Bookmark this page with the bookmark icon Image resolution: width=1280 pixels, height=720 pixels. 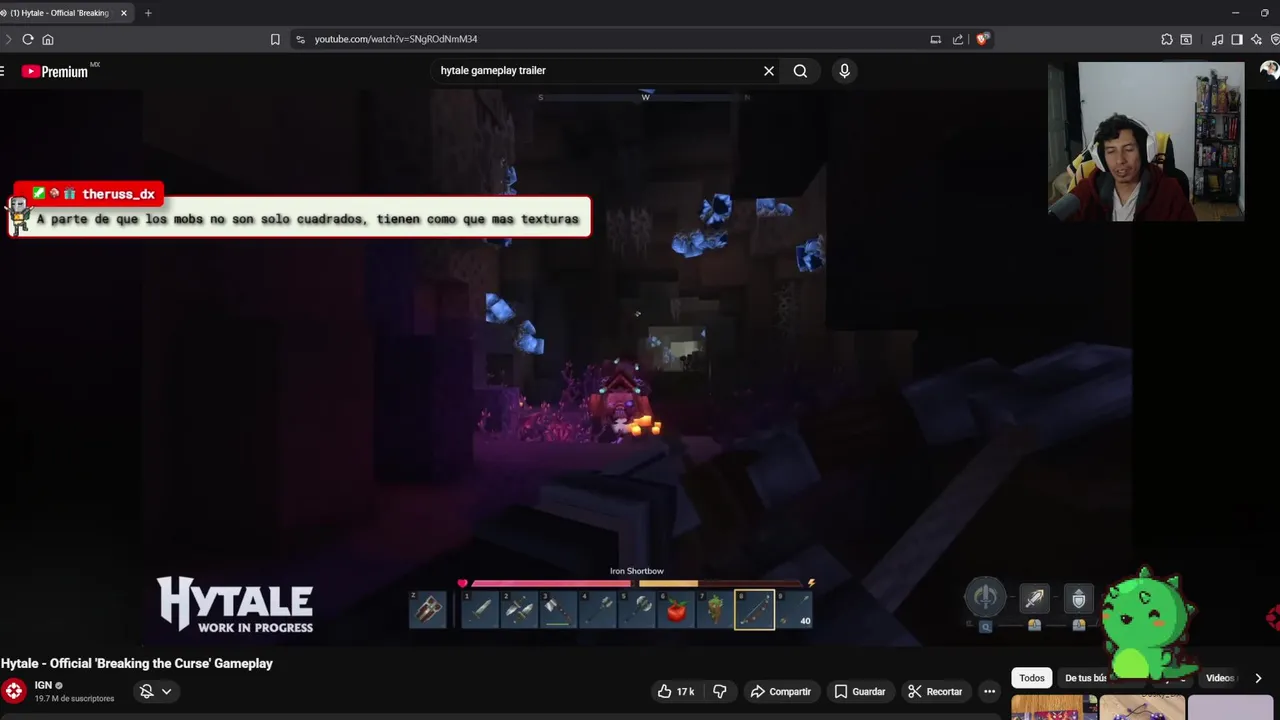coord(275,39)
